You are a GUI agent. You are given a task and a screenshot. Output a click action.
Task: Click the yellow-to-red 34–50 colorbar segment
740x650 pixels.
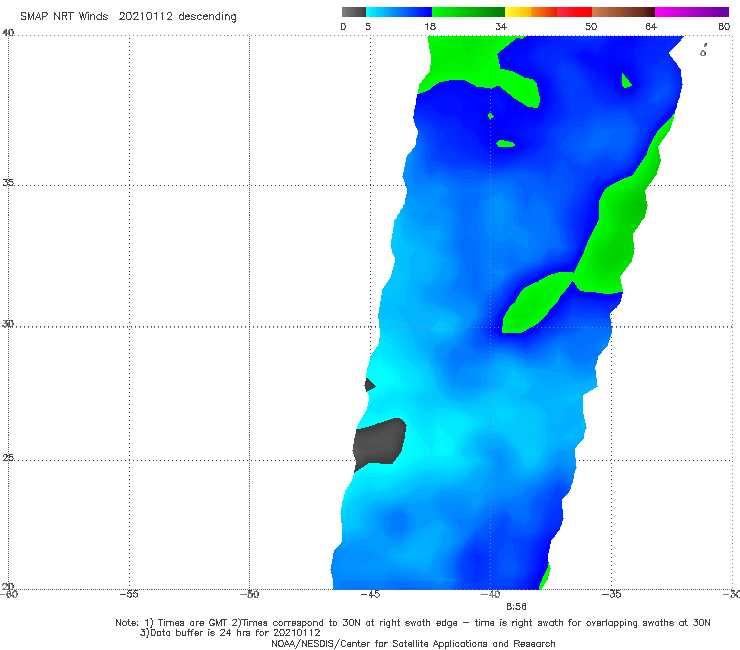(548, 12)
